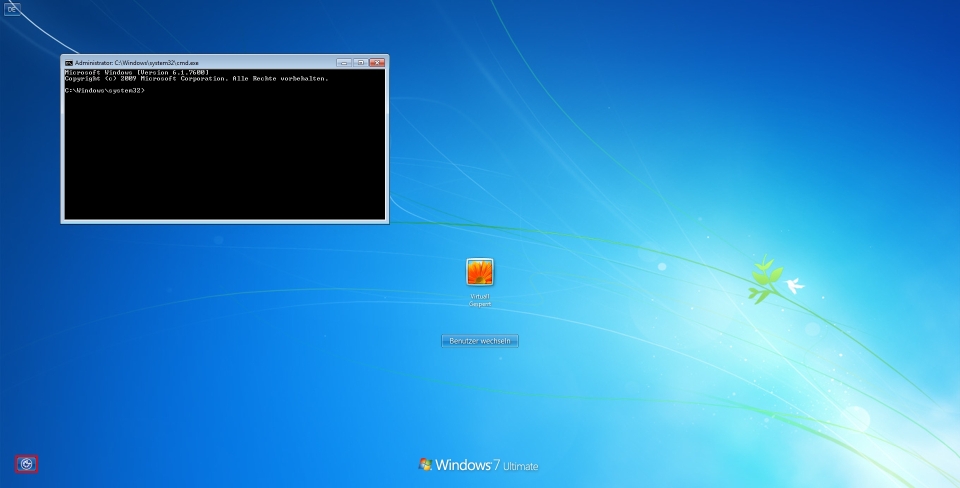Click the C:\Windows\system32> prompt line
The width and height of the screenshot is (960, 488).
point(105,90)
